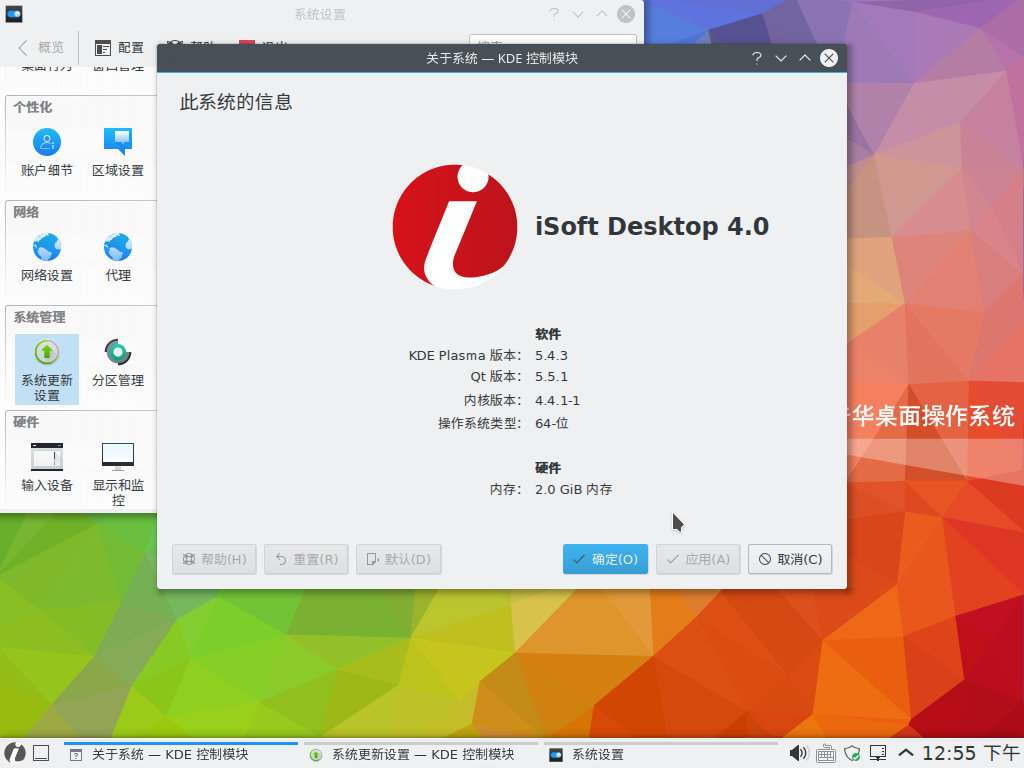
Task: Click the help question mark in 系统设置 titlebar
Action: pos(554,14)
